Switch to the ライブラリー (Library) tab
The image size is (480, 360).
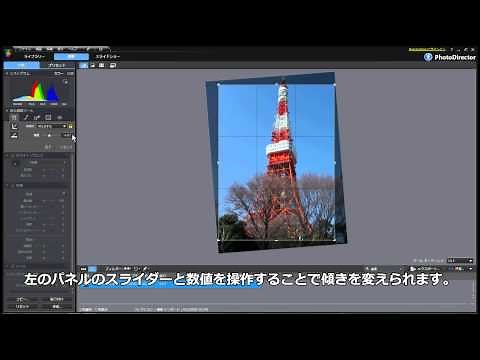[34, 57]
